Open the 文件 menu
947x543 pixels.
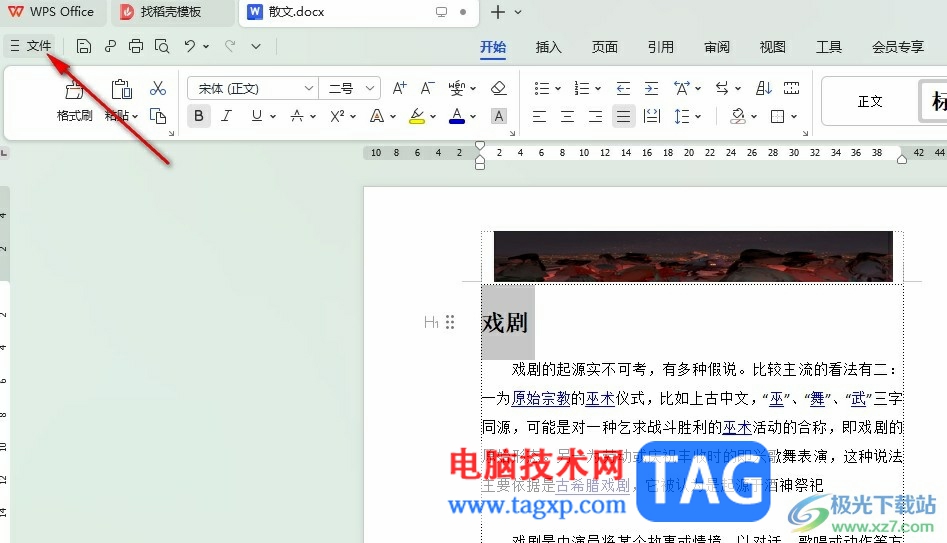tap(31, 46)
